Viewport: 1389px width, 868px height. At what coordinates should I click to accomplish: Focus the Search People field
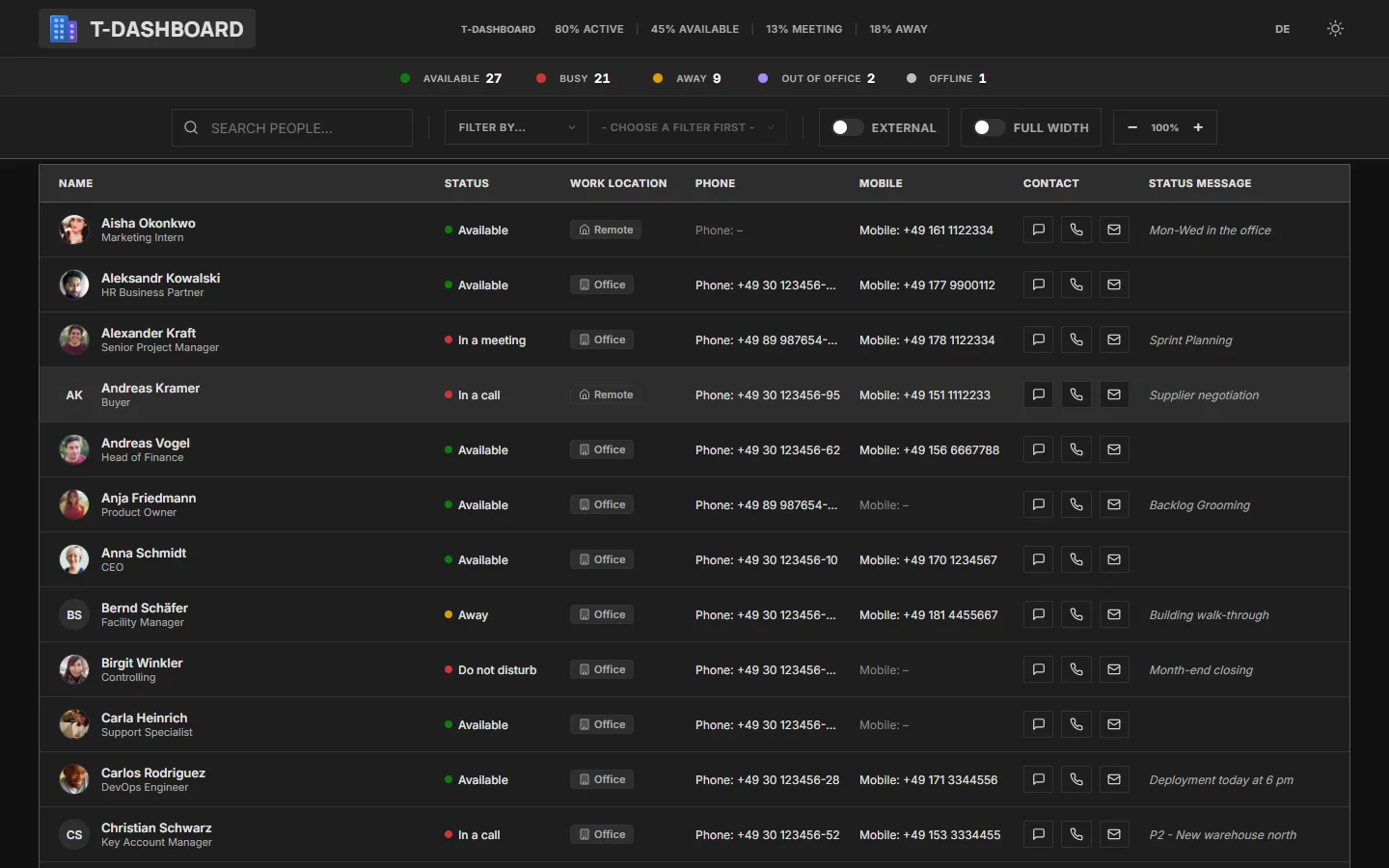click(x=292, y=127)
